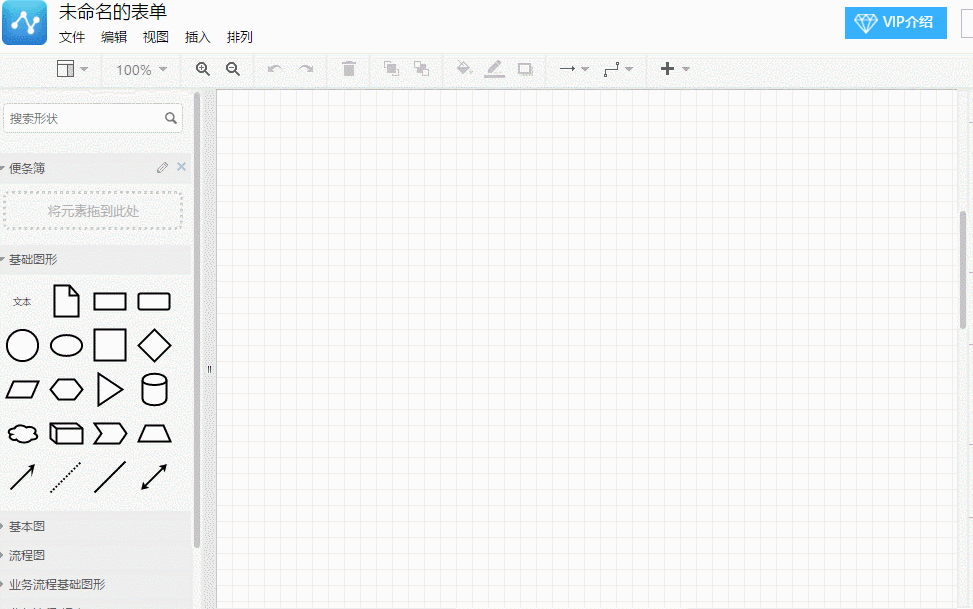The height and width of the screenshot is (609, 973).
Task: Open the 视图 menu
Action: coord(156,37)
